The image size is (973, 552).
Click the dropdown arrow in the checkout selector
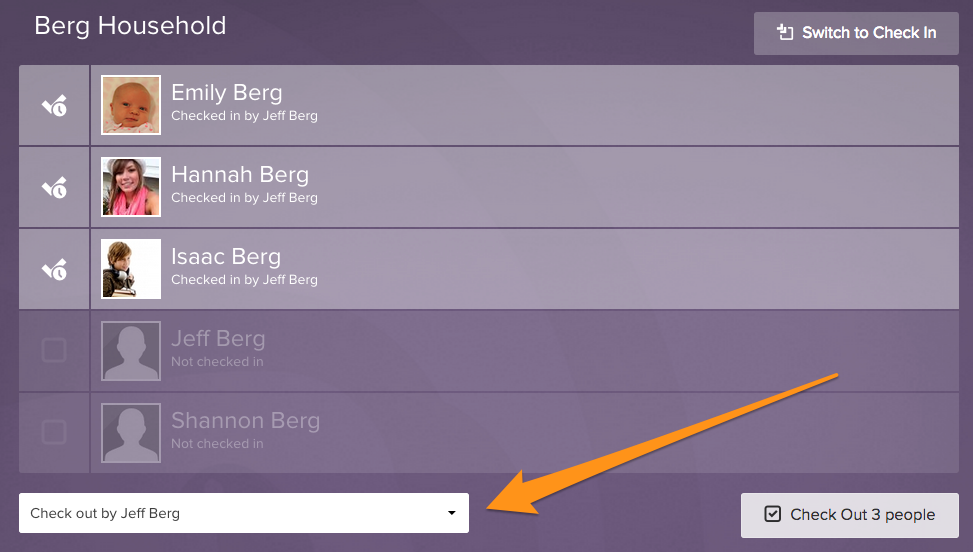451,514
